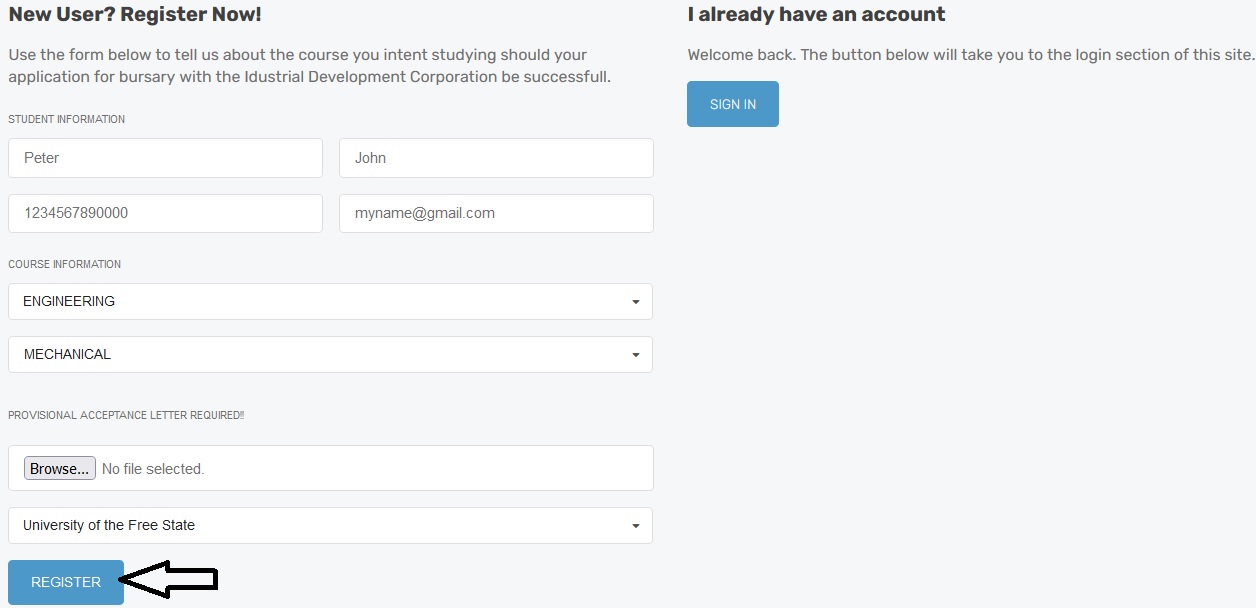The width and height of the screenshot is (1256, 608).
Task: Click the caret arrow on the University dropdown
Action: click(635, 526)
